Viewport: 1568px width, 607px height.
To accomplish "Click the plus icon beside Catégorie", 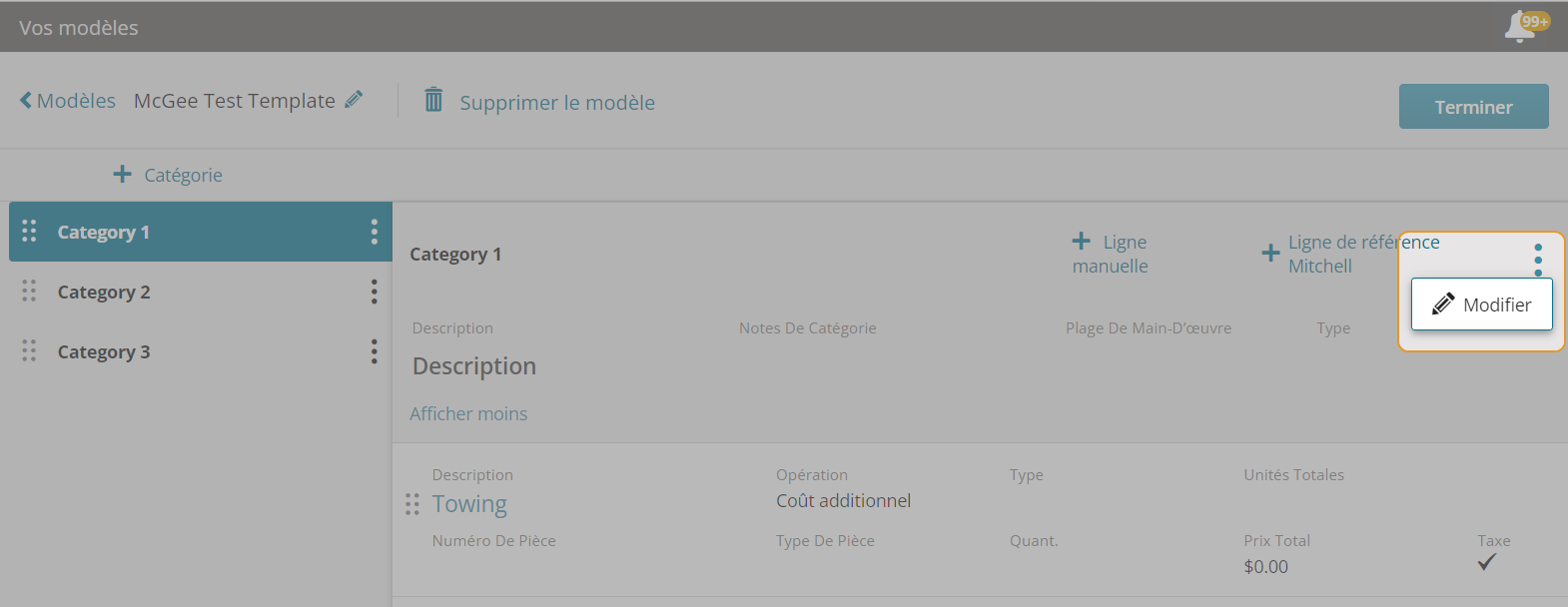I will pos(123,175).
